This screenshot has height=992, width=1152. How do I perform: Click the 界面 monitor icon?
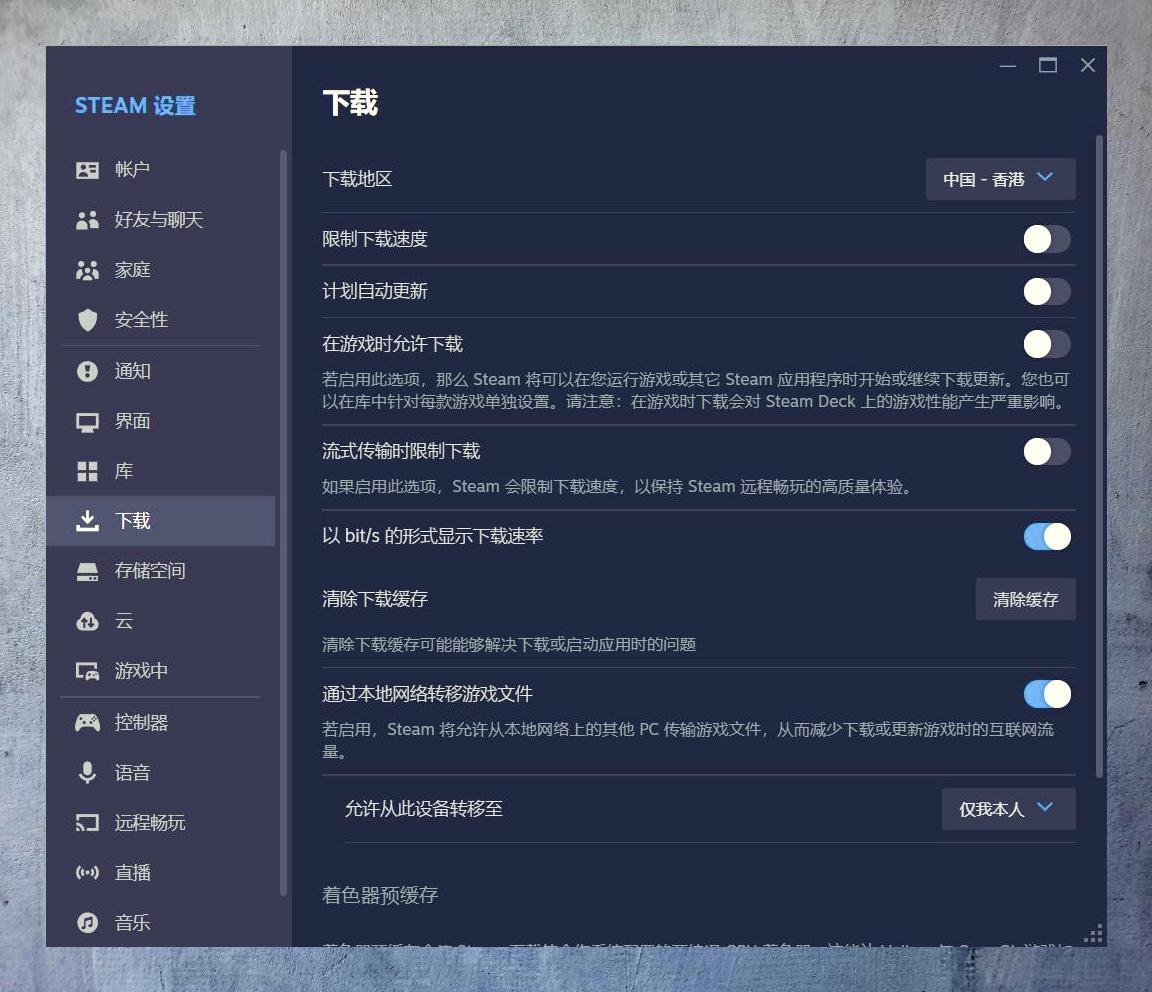tap(87, 422)
